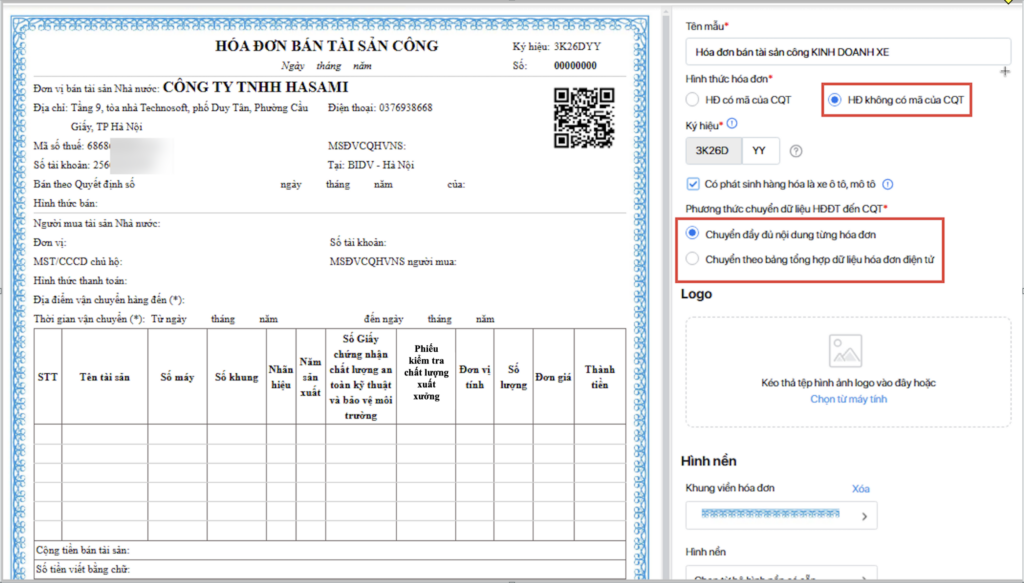
Task: Click the Tên tài sản column header
Action: pyautogui.click(x=104, y=377)
